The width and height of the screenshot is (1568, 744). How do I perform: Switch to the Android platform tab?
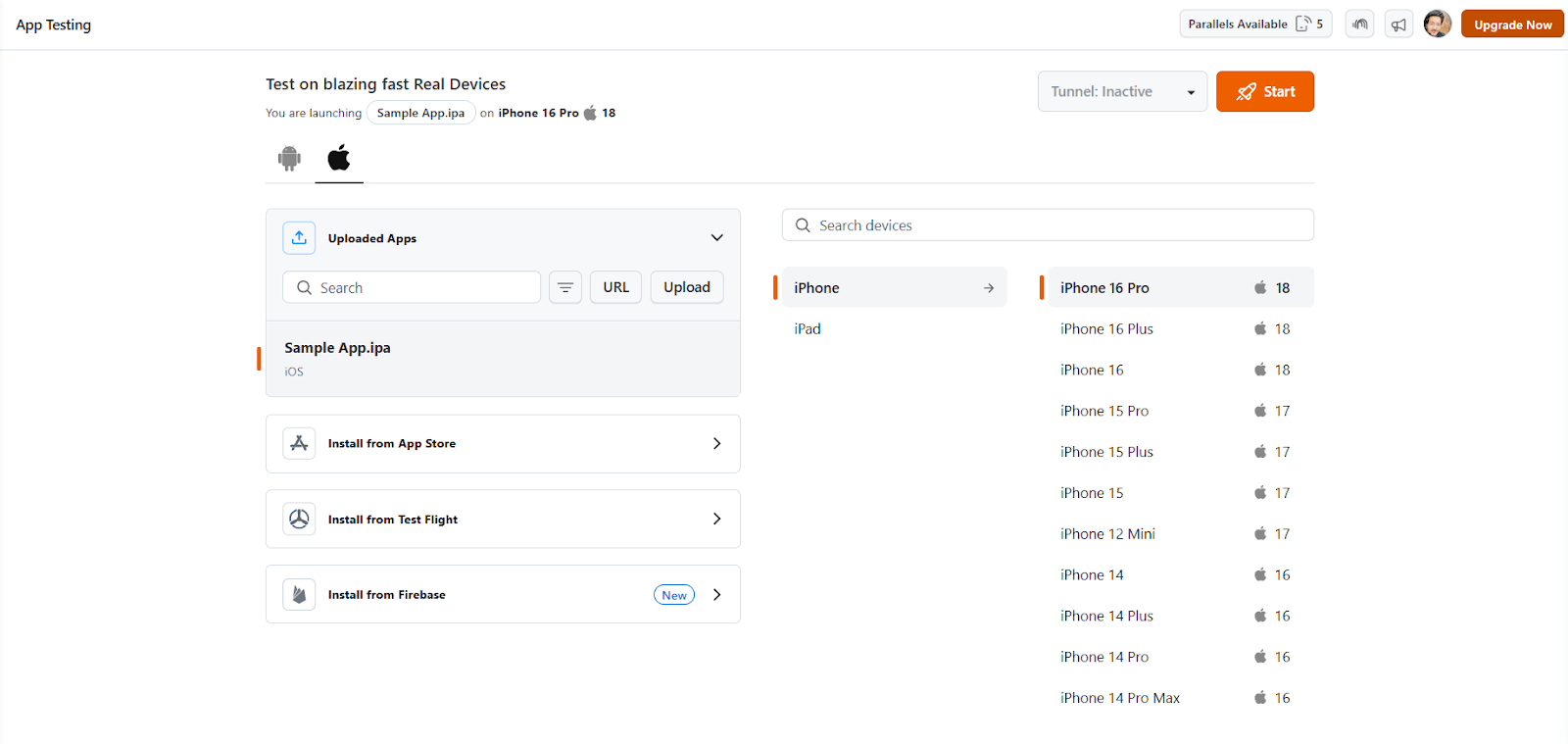tap(289, 158)
